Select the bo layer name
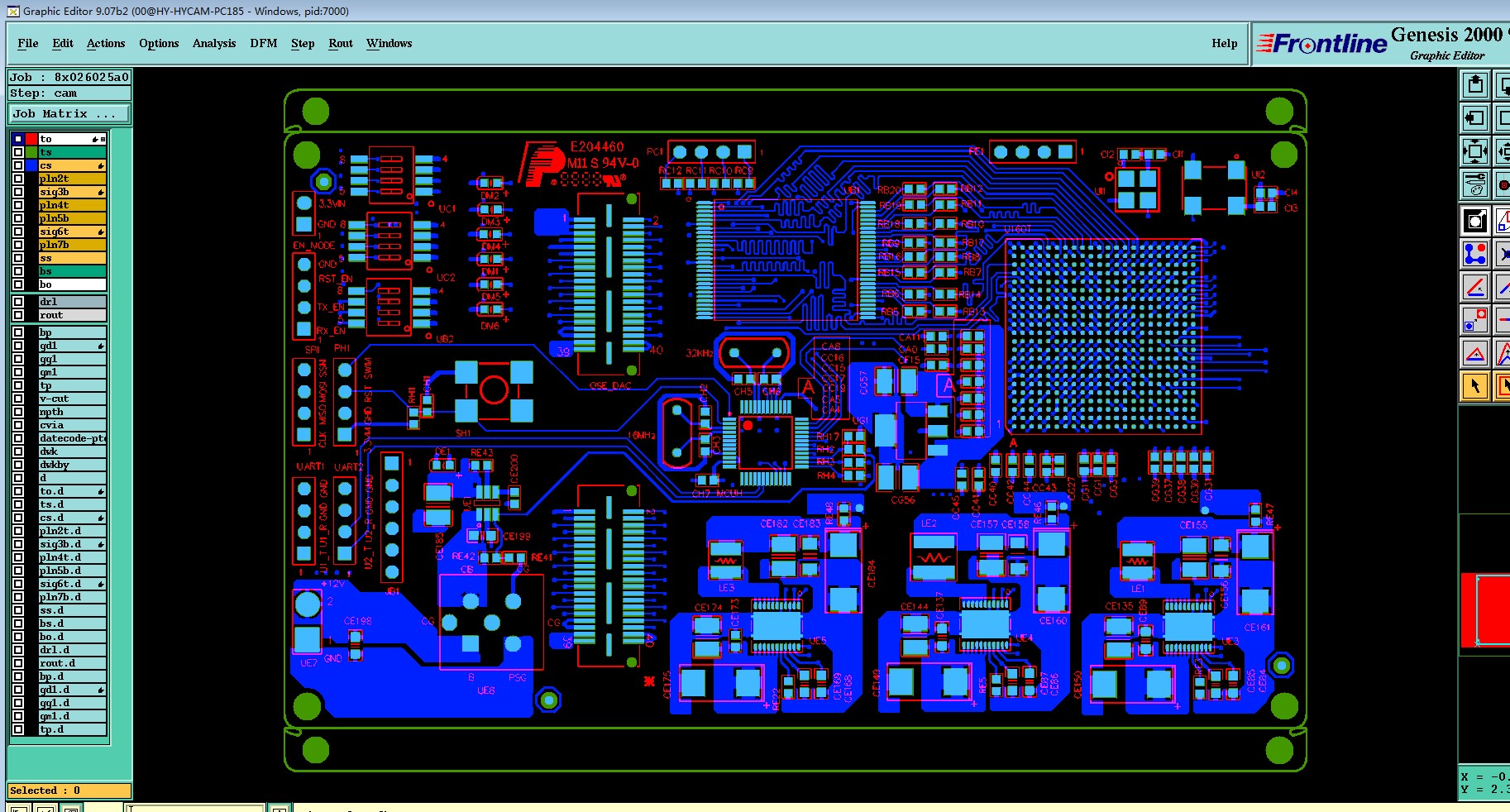Viewport: 1510px width, 812px height. [72, 284]
